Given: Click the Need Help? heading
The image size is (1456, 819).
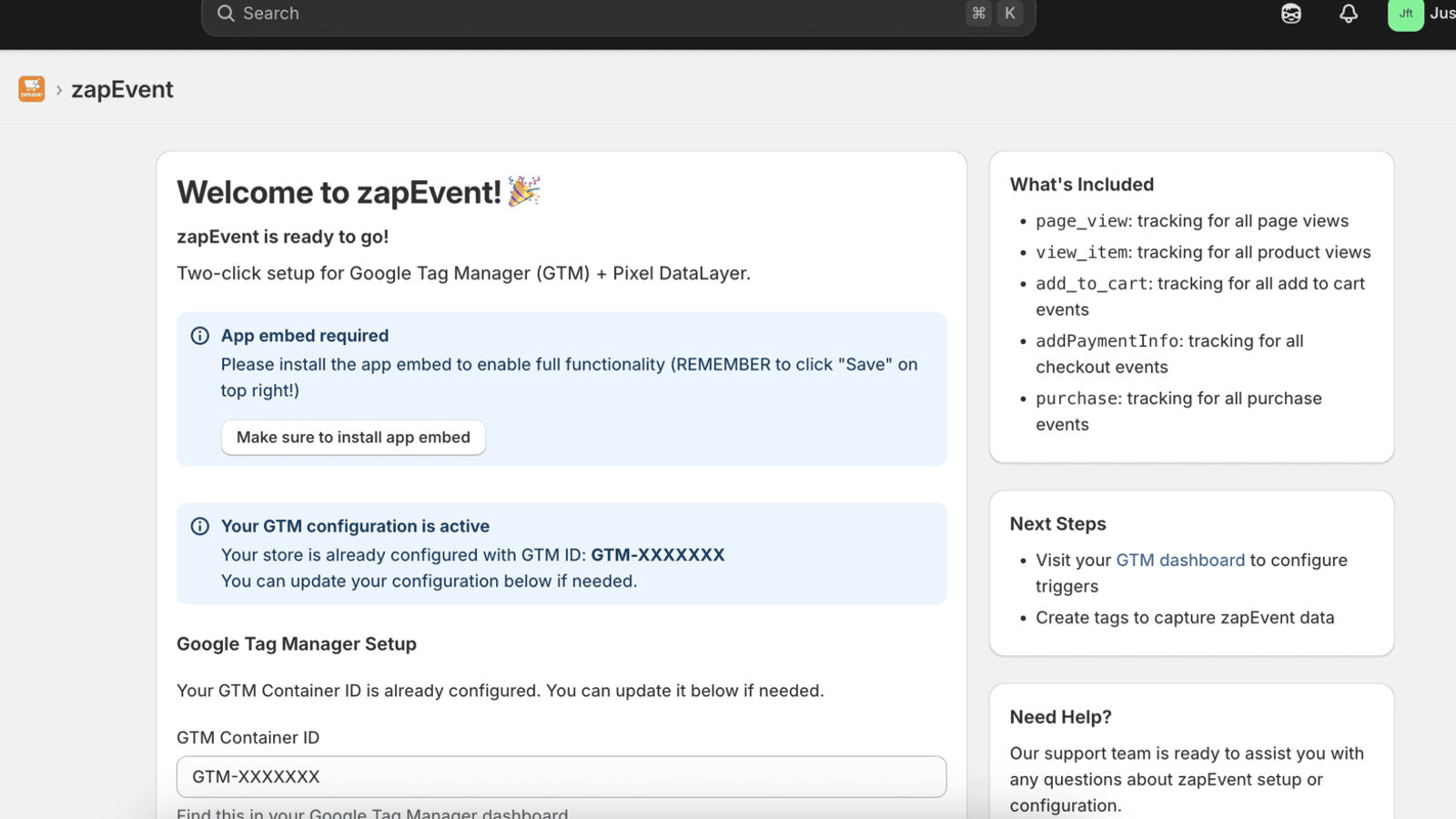Looking at the screenshot, I should point(1061,717).
